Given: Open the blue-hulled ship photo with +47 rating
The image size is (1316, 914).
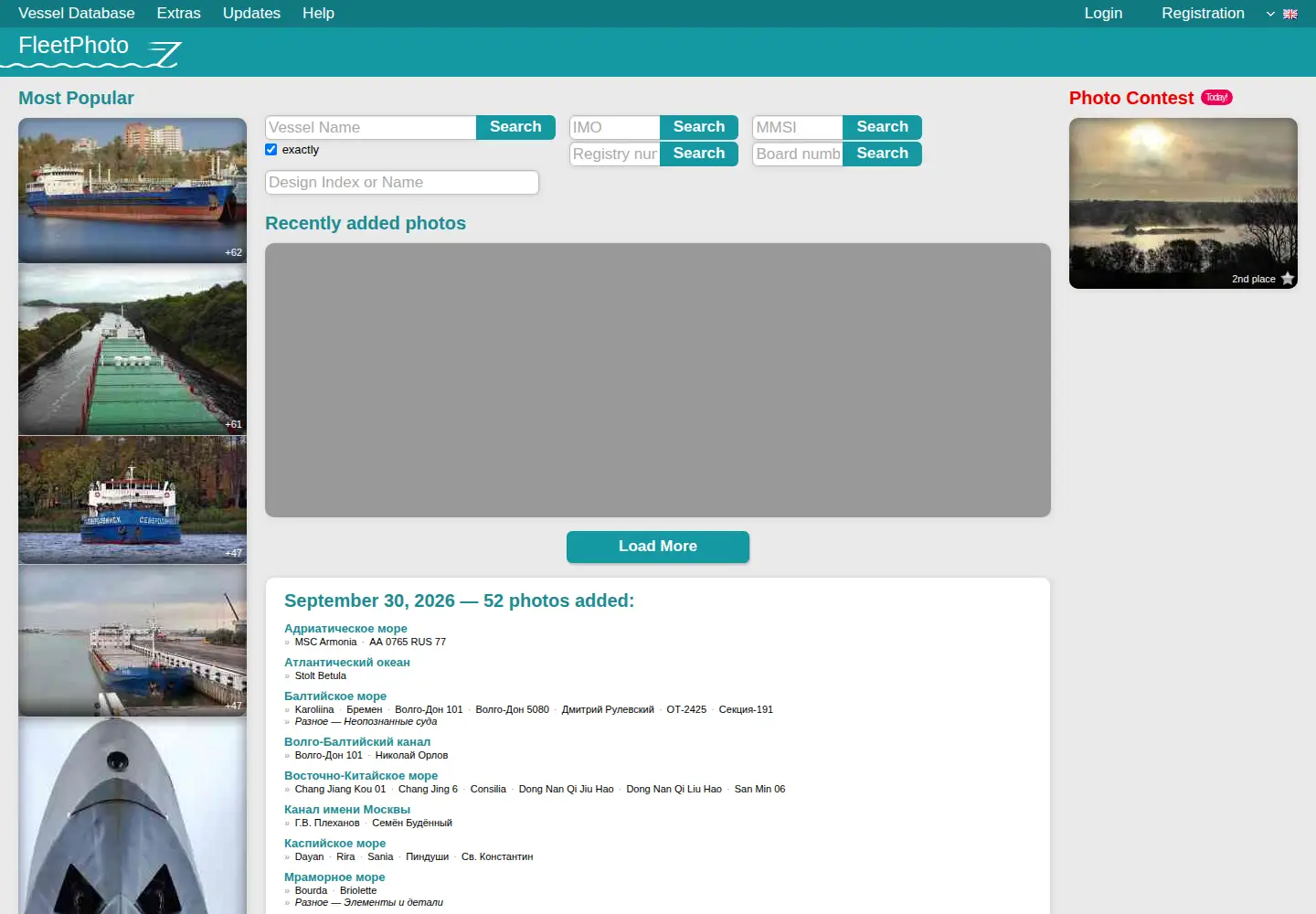Looking at the screenshot, I should tap(133, 500).
